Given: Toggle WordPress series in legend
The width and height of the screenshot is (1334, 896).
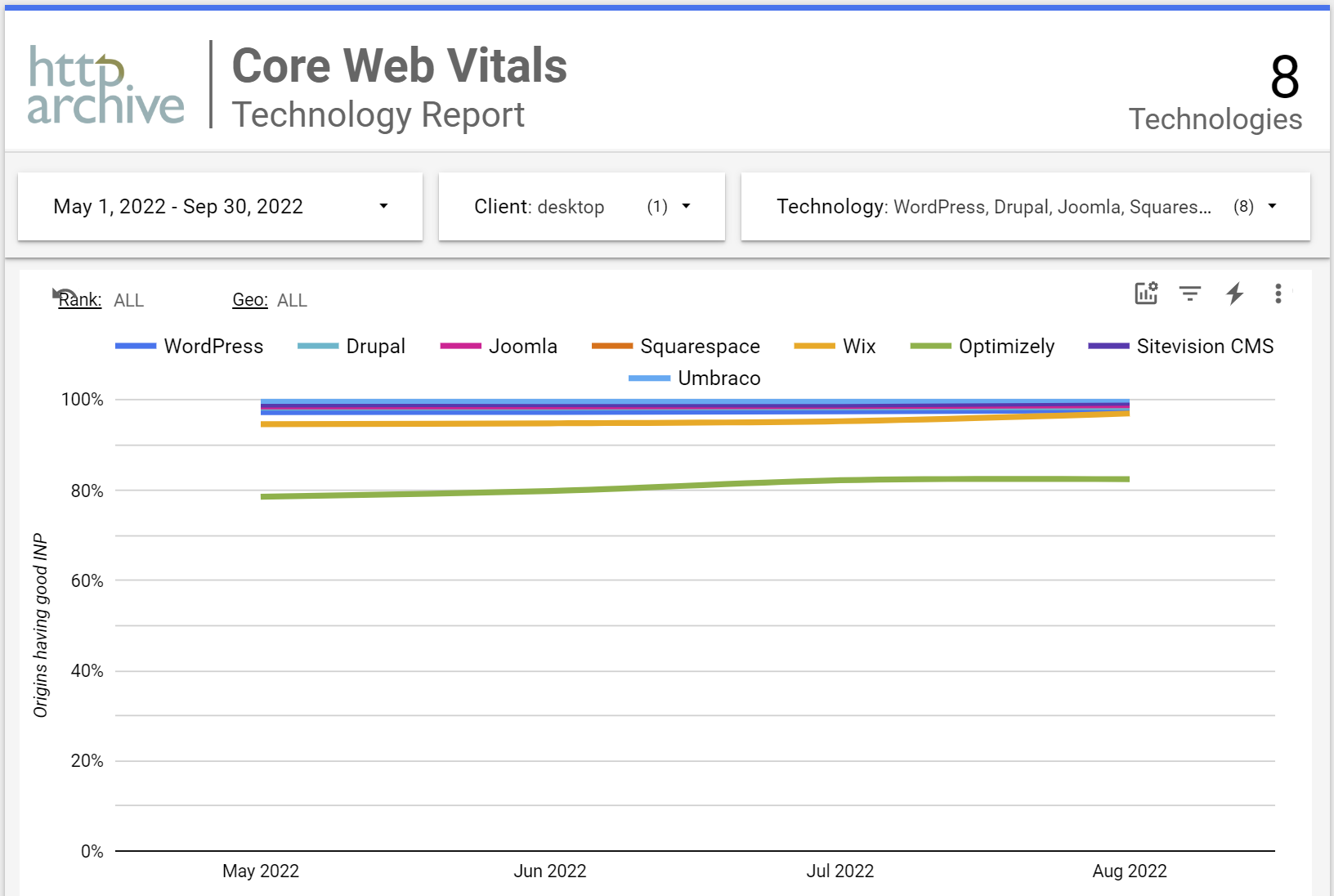Looking at the screenshot, I should click(x=213, y=347).
